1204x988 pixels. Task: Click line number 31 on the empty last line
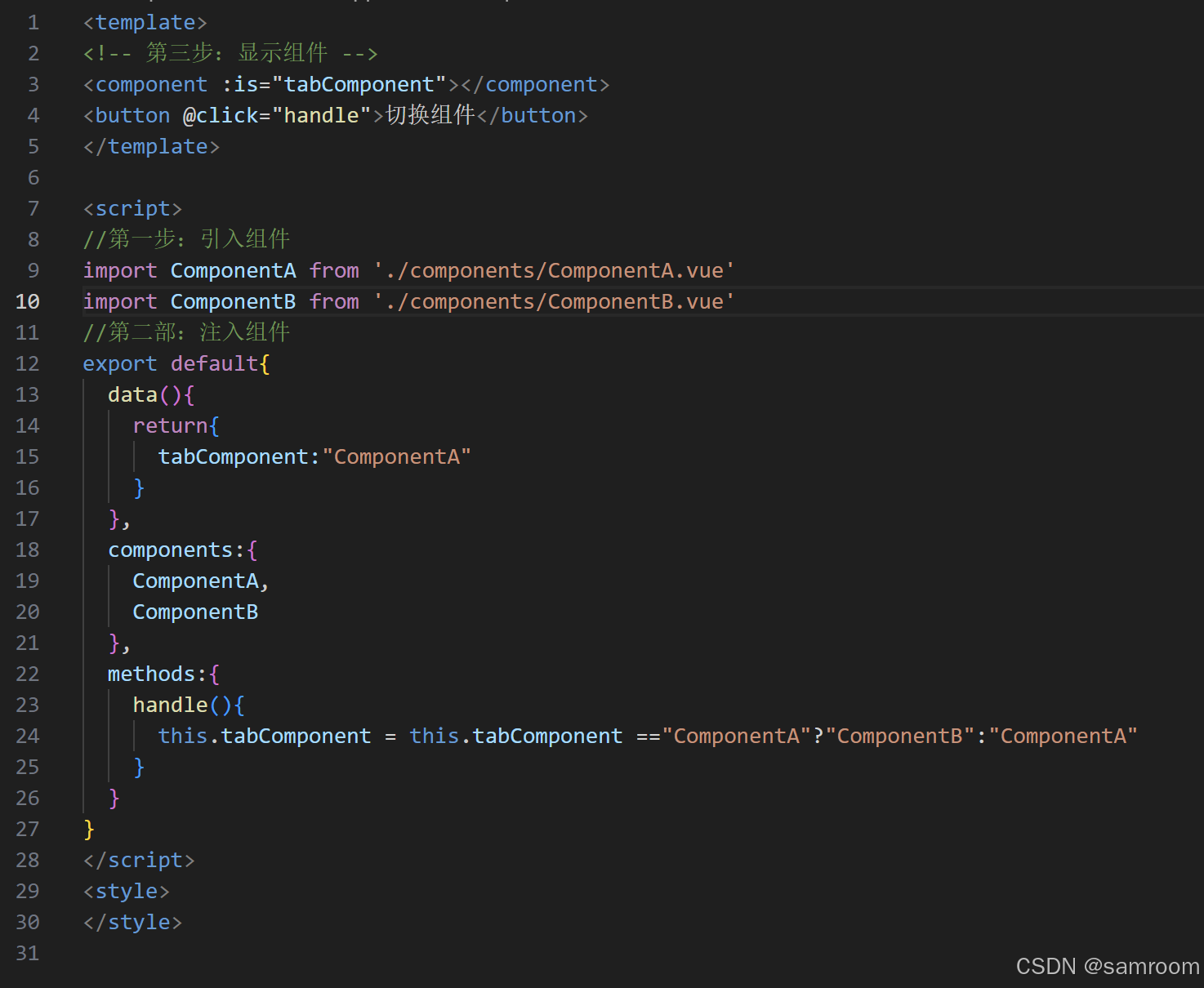pos(27,954)
